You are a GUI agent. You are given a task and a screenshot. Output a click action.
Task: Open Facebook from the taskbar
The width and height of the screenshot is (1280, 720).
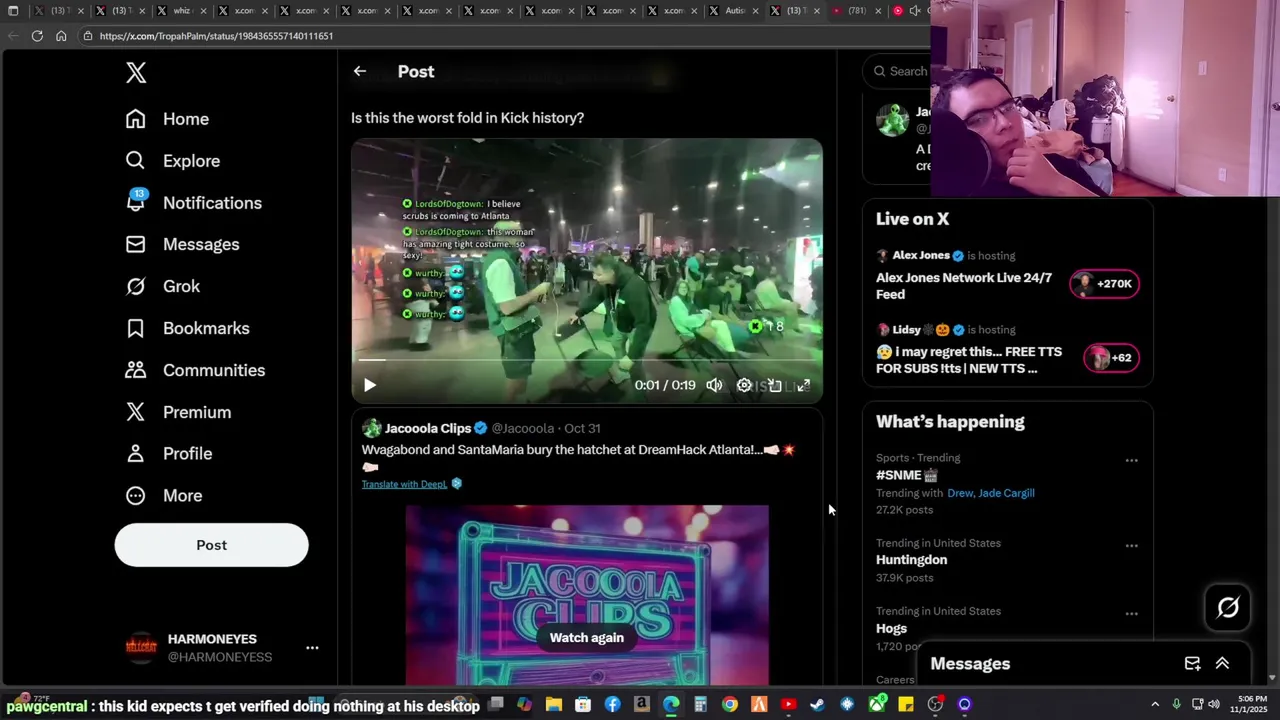click(613, 705)
